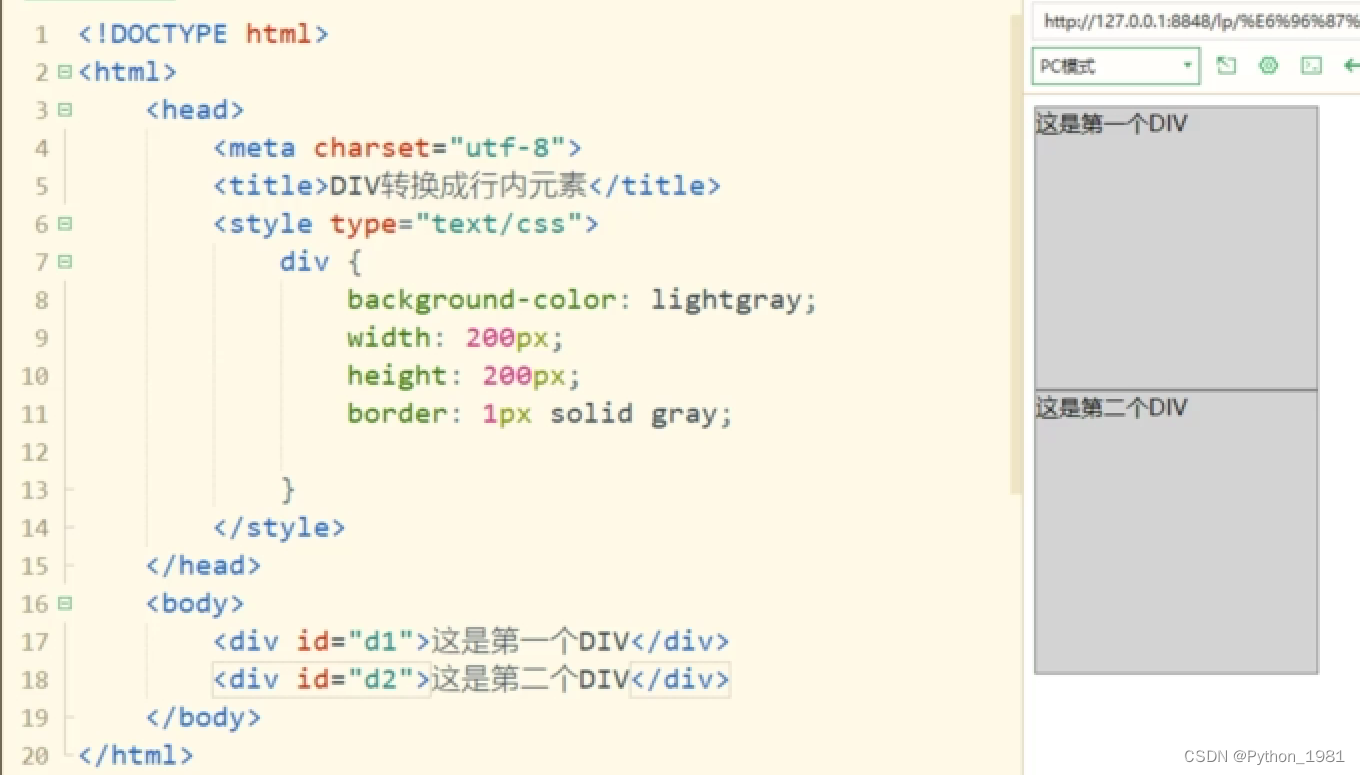Select the word lightgray on line 8
Screen dimensions: 1360x775
click(x=727, y=299)
